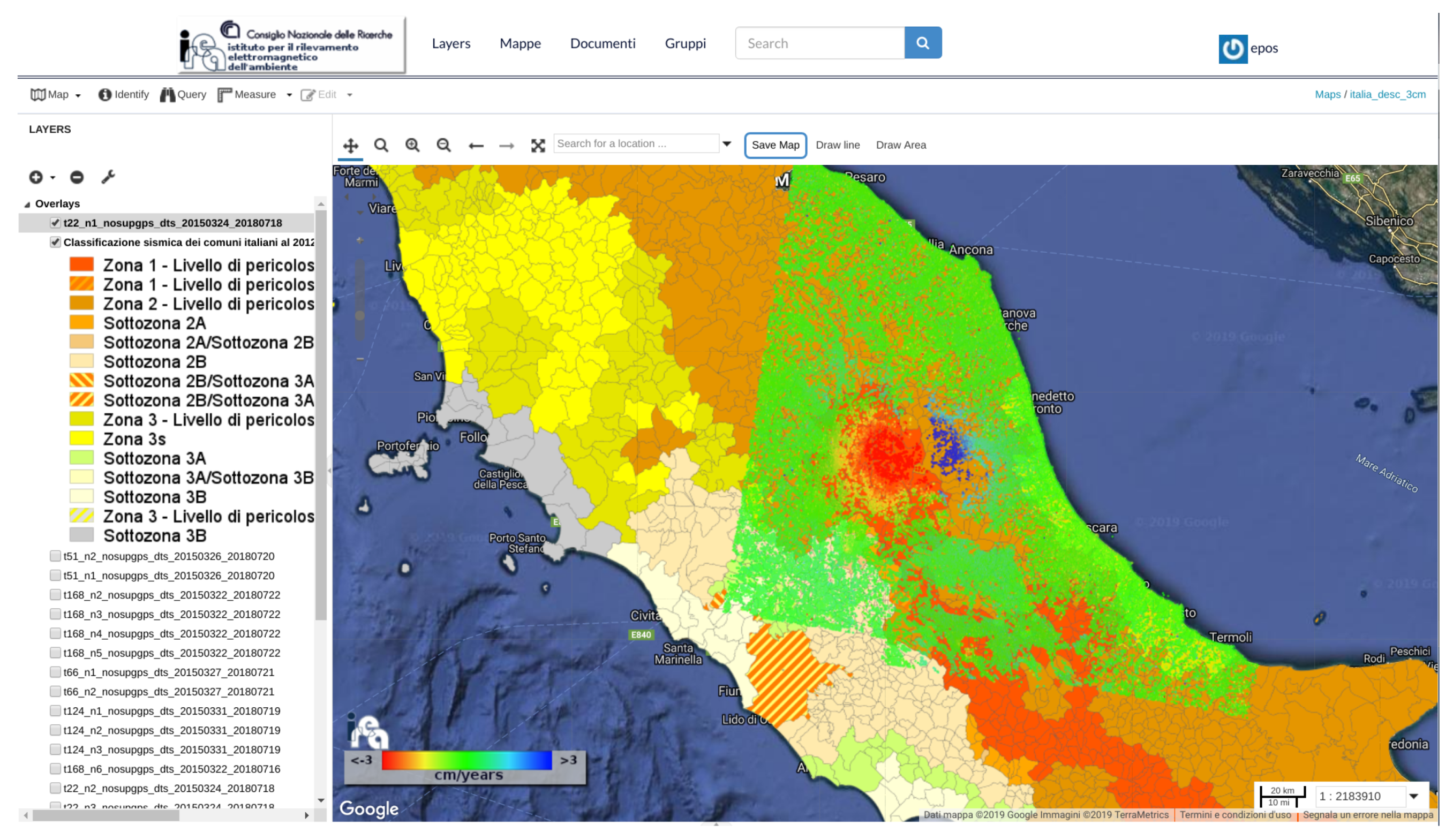Open the italia_desc_3cm breadcrumb link
Viewport: 1453px width, 840px height.
(x=1387, y=95)
